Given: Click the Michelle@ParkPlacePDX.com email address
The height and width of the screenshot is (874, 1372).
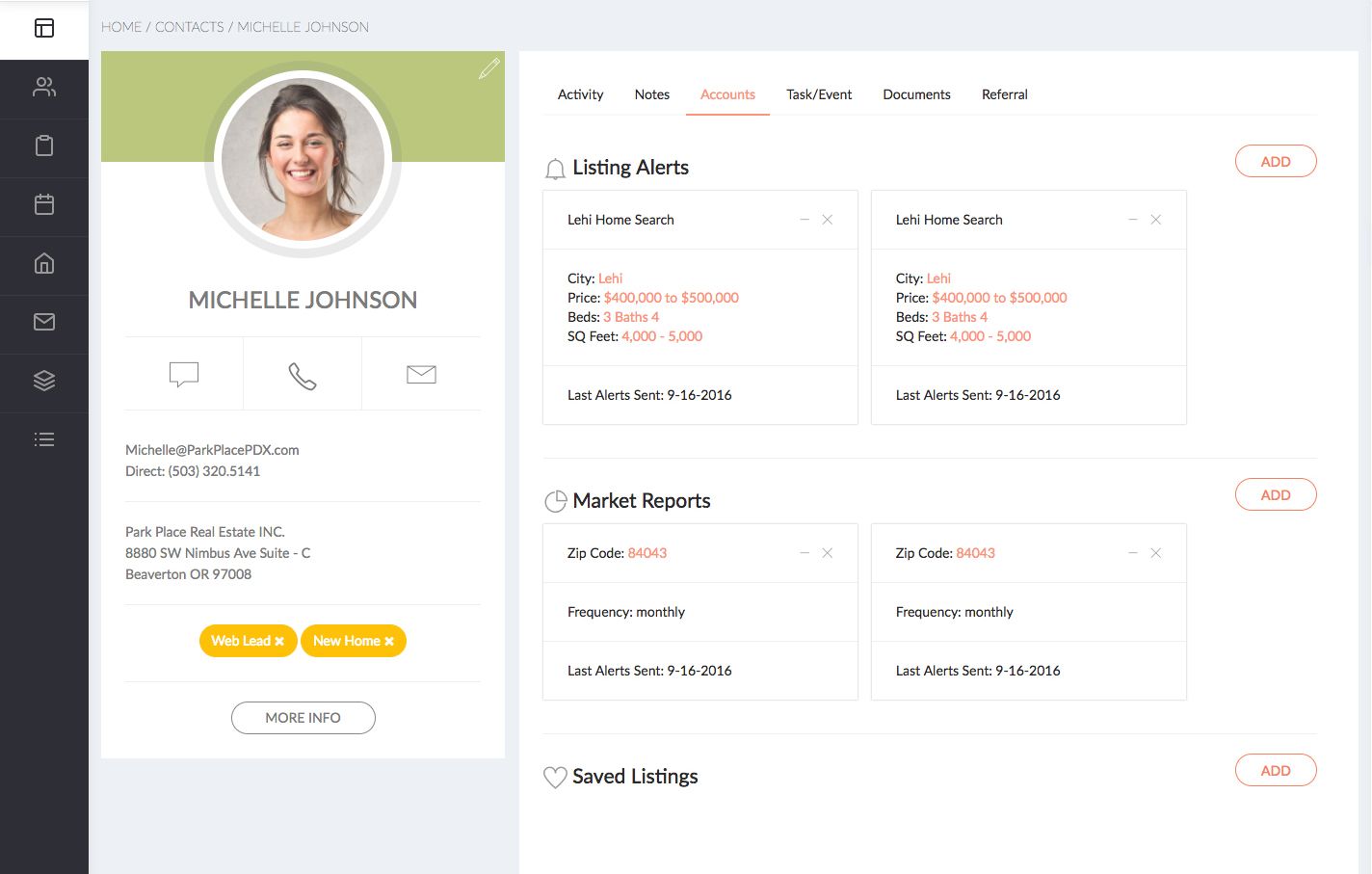Looking at the screenshot, I should click(x=212, y=450).
